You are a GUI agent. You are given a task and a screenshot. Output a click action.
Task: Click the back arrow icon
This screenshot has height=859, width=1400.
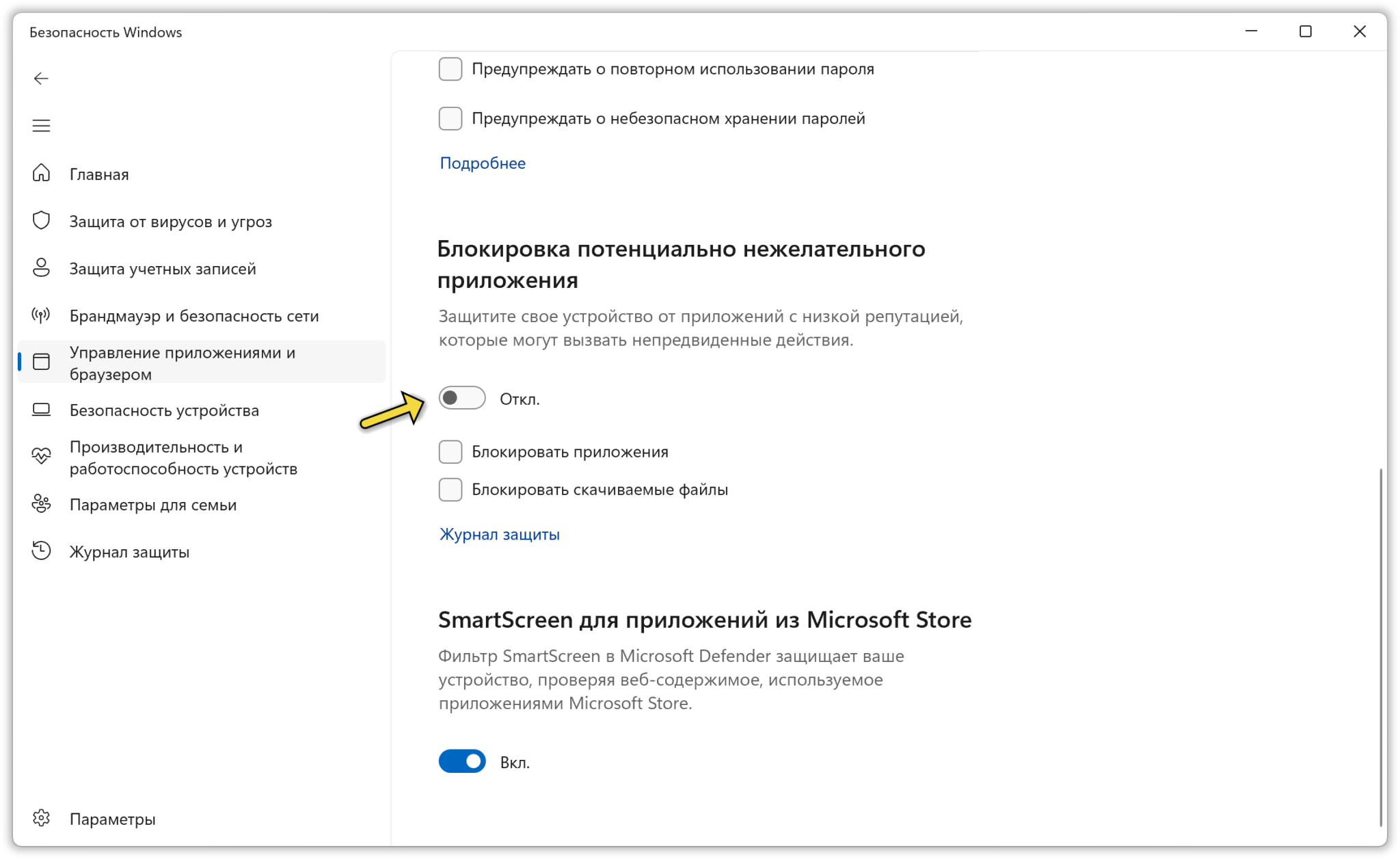41,79
